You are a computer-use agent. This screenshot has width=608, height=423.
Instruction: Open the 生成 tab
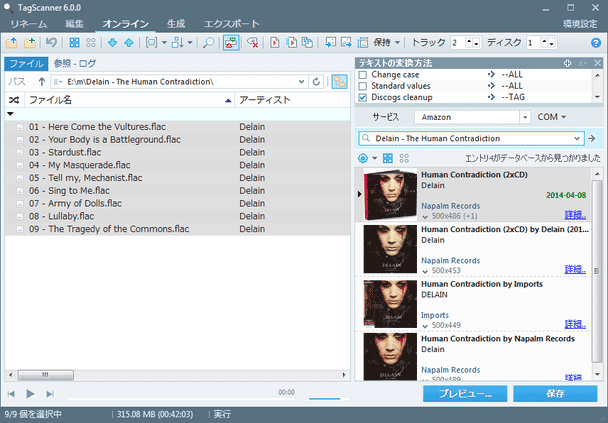(x=176, y=24)
